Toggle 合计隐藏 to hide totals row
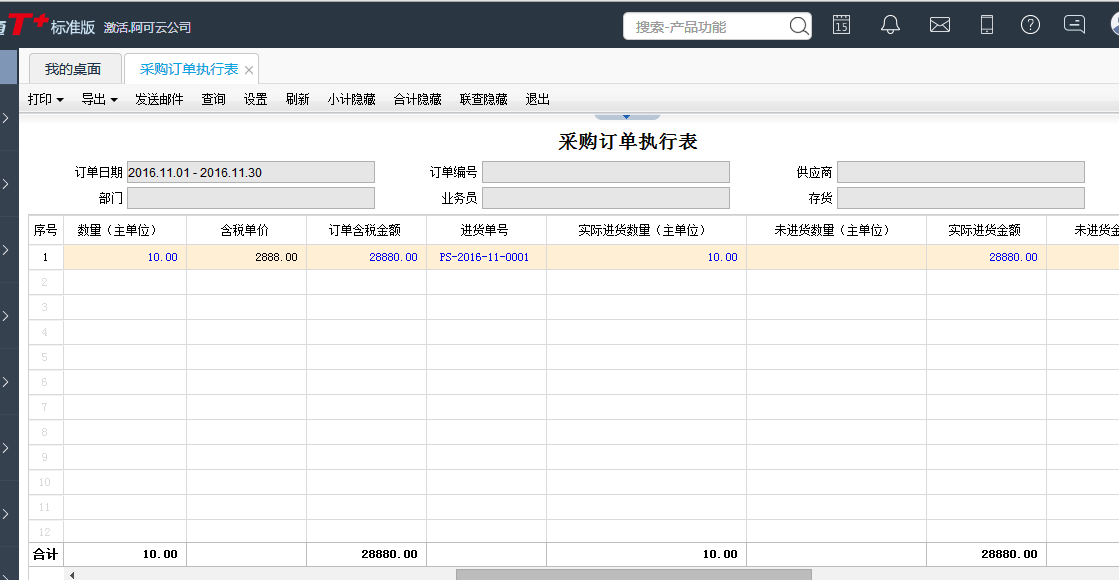 (416, 99)
